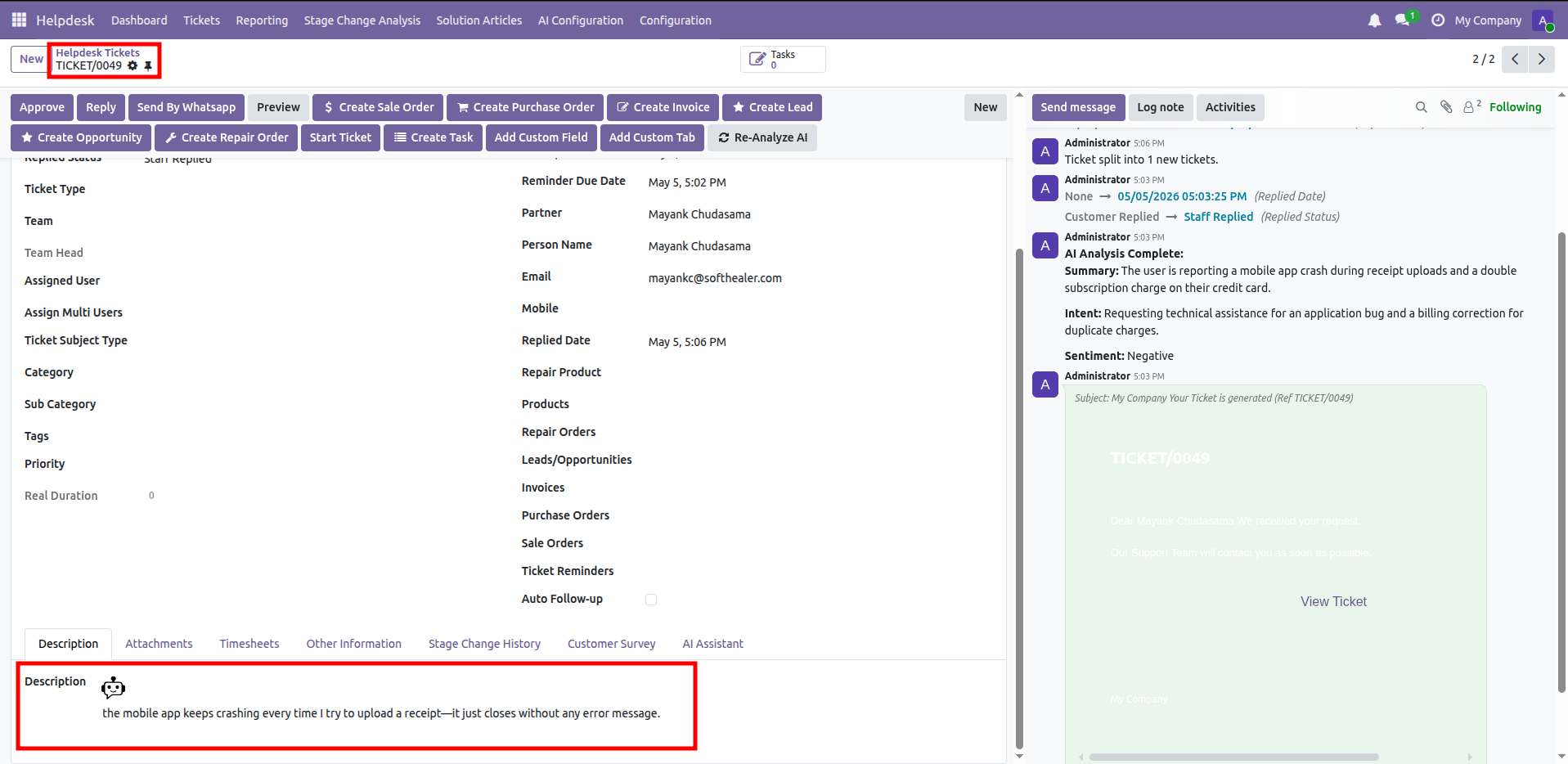Click the form's vertical scrollbar
Image resolution: width=1568 pixels, height=764 pixels.
(x=1019, y=499)
